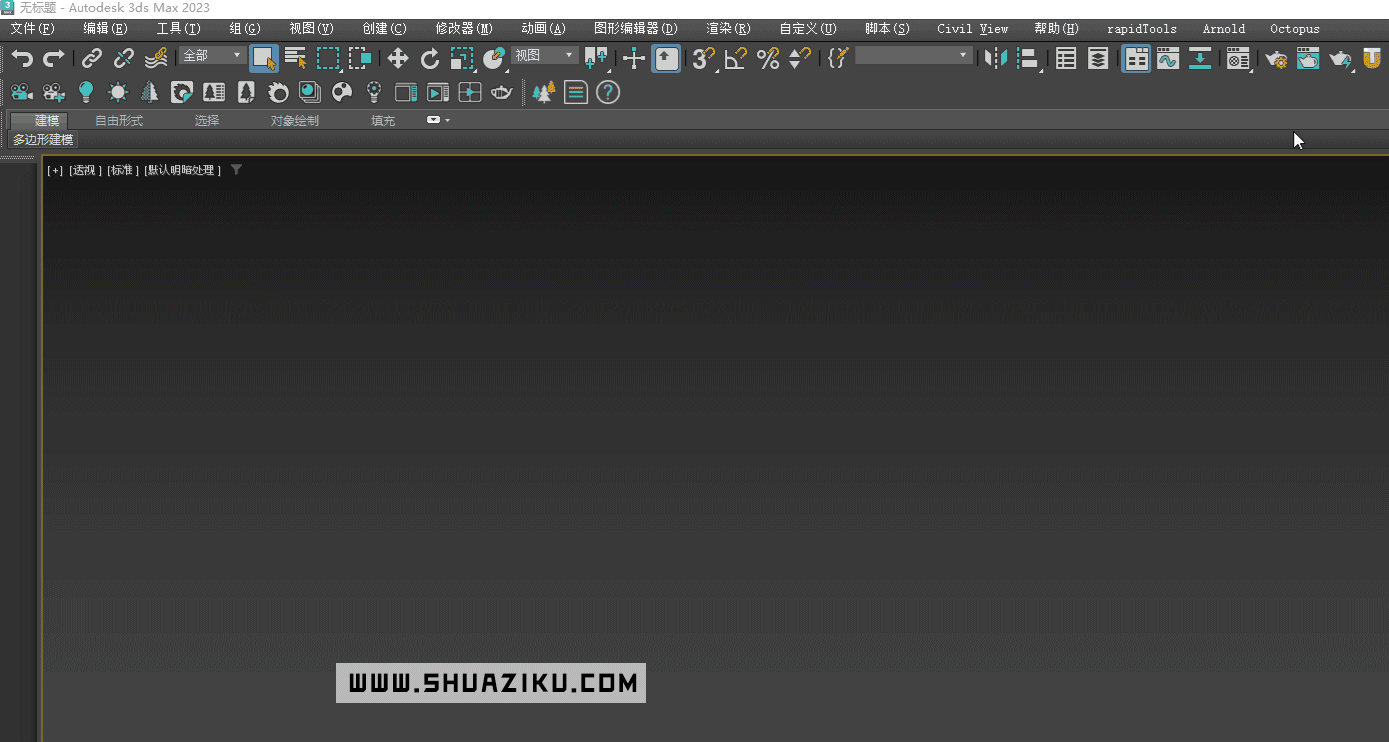1389x742 pixels.
Task: Toggle Percent Snap
Action: point(768,59)
